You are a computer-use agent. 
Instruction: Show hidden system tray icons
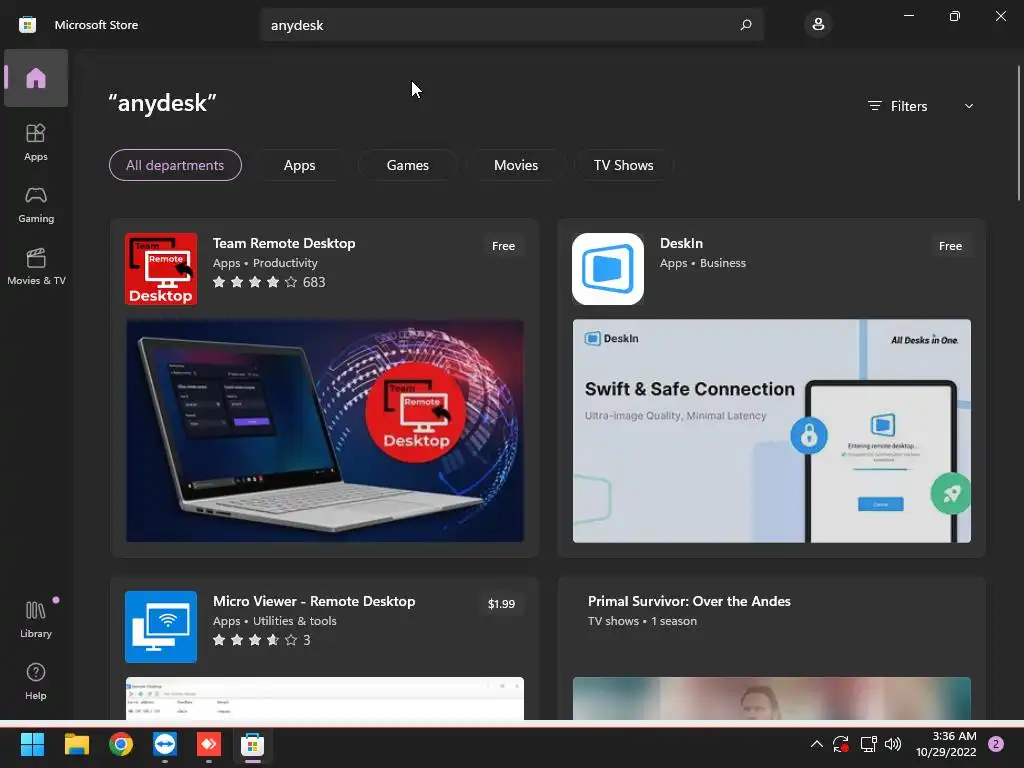(816, 744)
